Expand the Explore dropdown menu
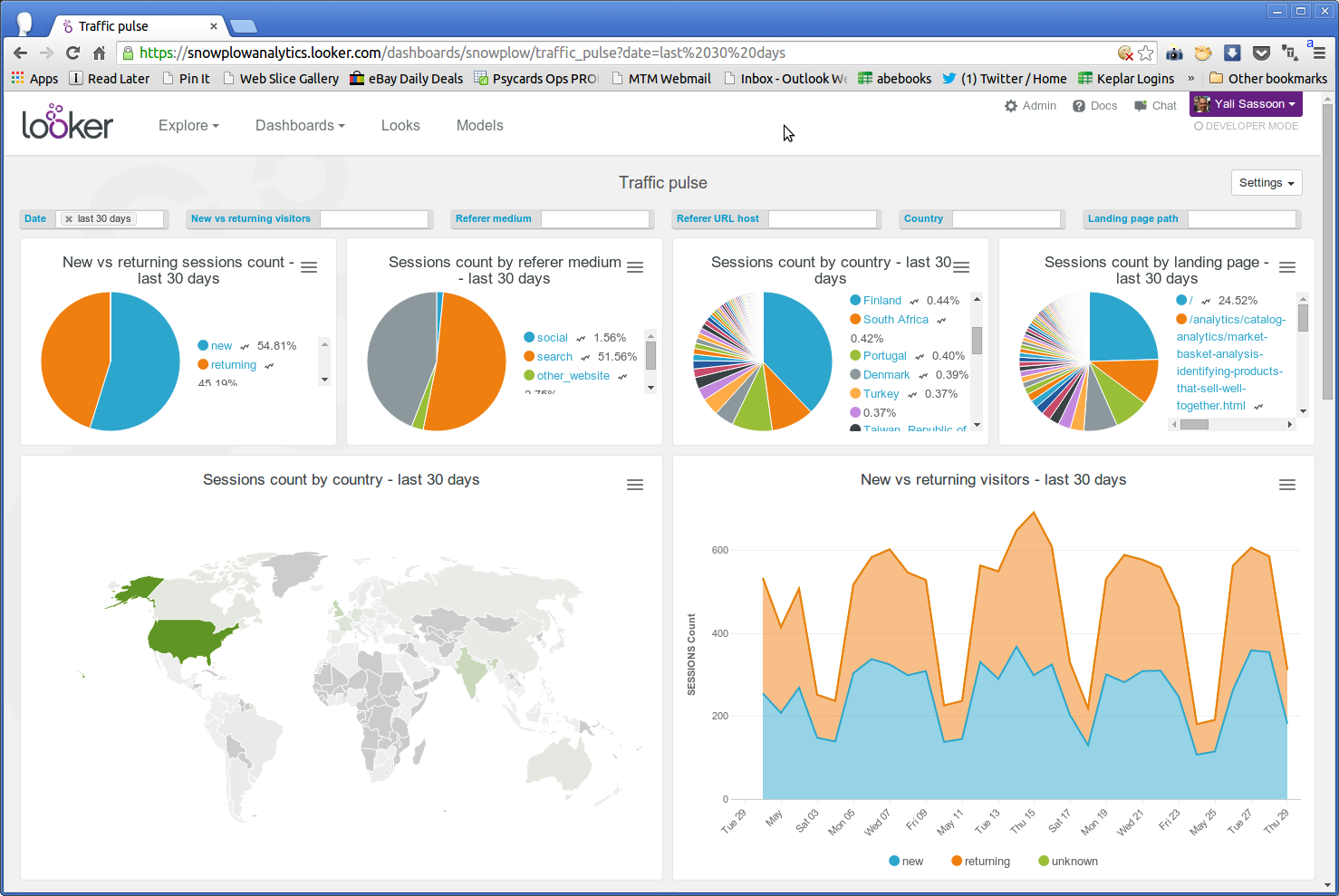Viewport: 1339px width, 896px height. pyautogui.click(x=188, y=126)
